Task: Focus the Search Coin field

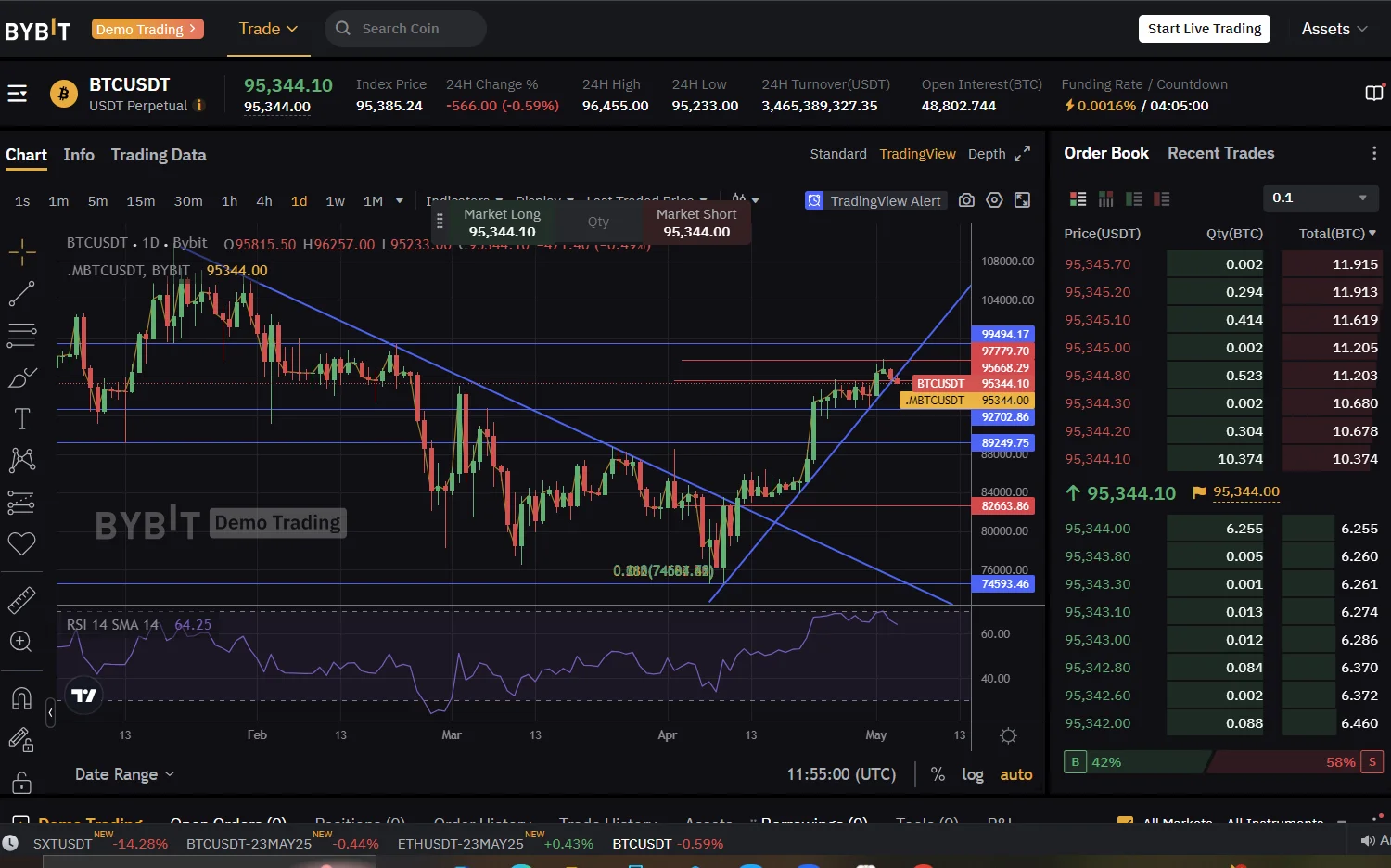Action: click(405, 29)
